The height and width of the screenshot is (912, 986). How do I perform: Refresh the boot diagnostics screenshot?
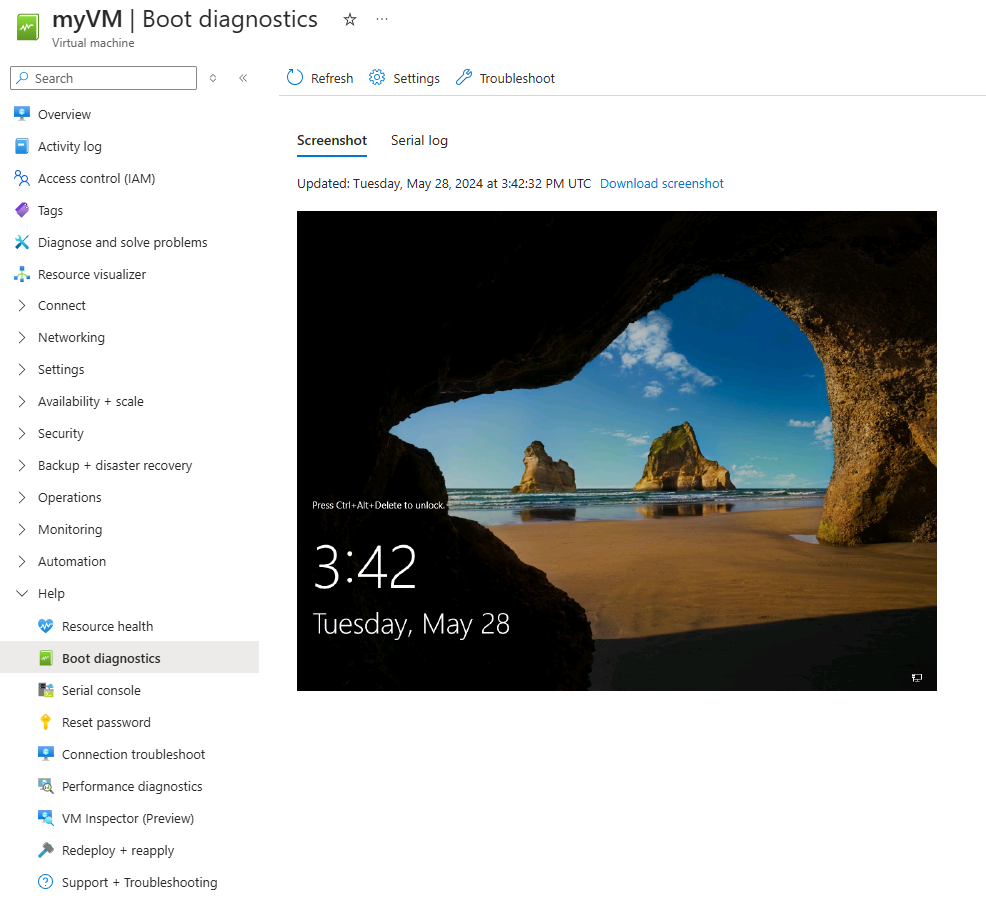[x=319, y=78]
